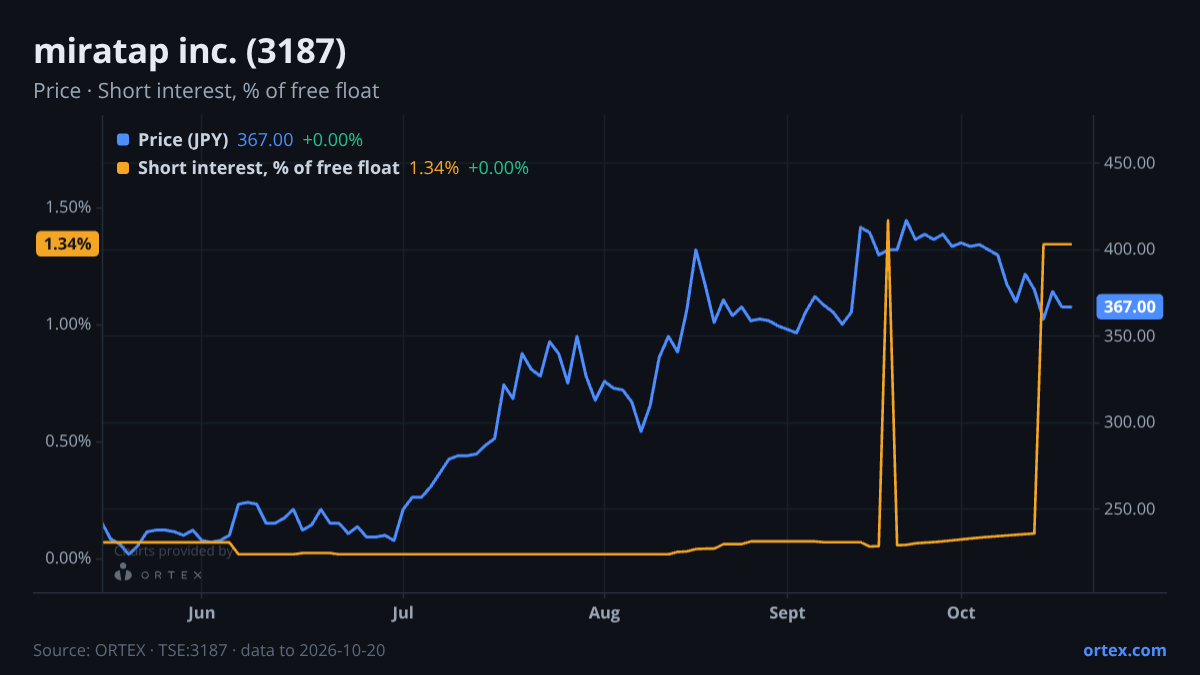Image resolution: width=1200 pixels, height=675 pixels.
Task: Click the +0.00% change beside the price
Action: point(332,140)
